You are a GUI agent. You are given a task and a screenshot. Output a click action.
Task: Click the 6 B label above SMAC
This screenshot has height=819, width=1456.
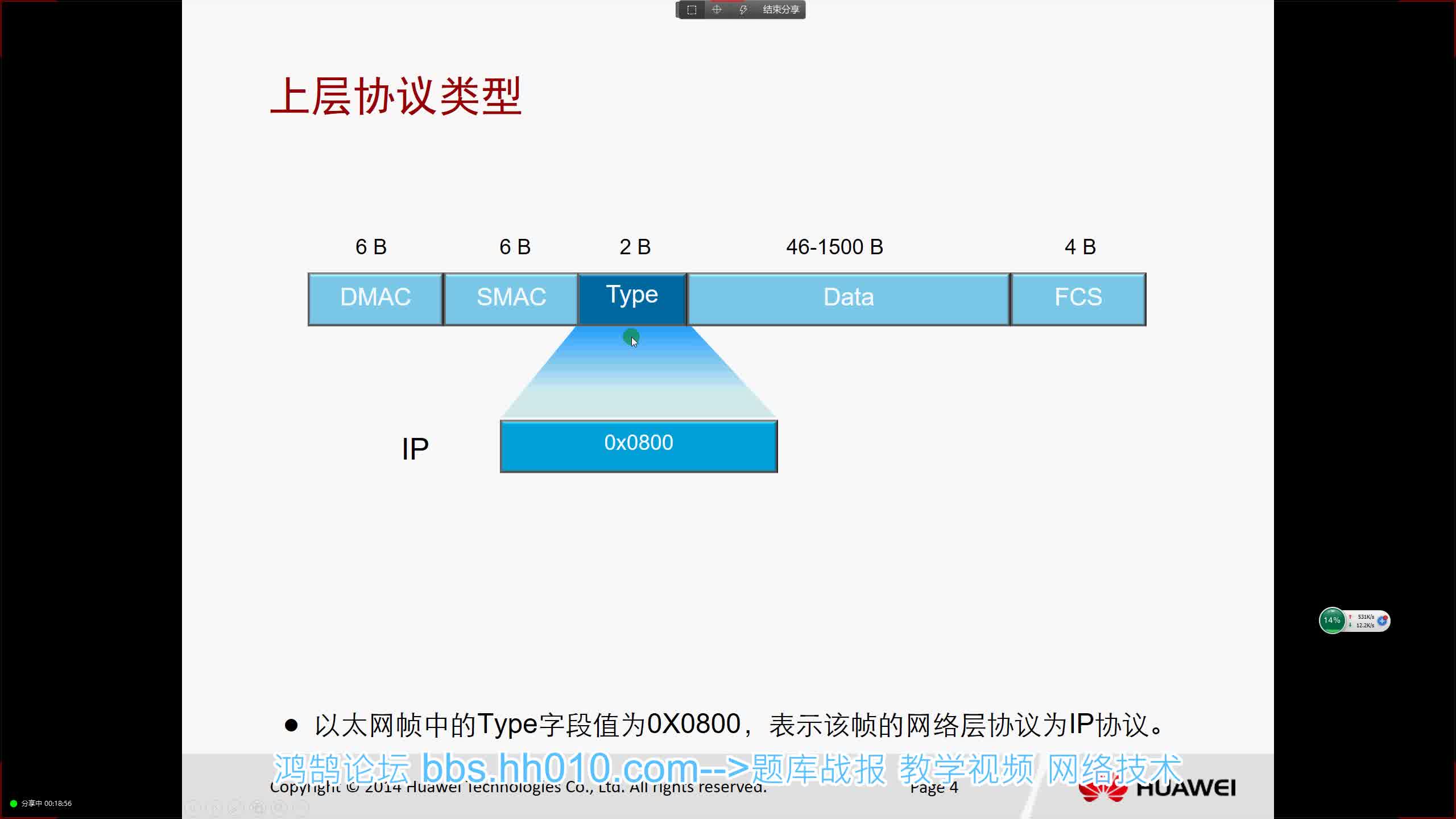pyautogui.click(x=515, y=247)
